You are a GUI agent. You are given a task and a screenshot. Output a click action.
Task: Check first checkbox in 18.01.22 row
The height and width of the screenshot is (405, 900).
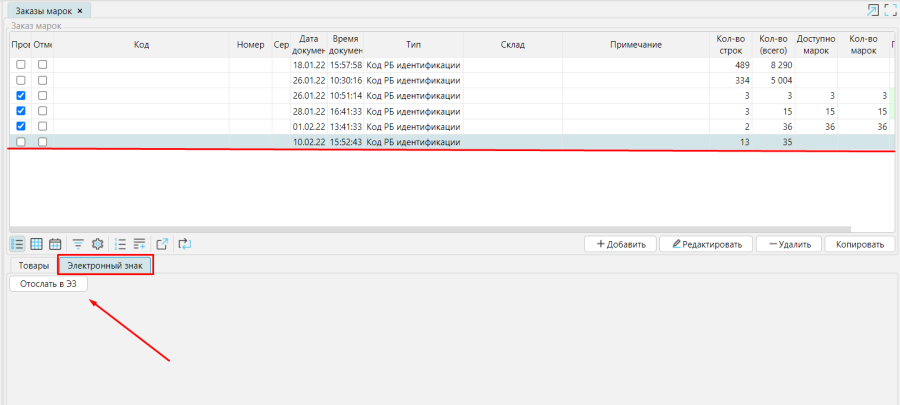[21, 65]
